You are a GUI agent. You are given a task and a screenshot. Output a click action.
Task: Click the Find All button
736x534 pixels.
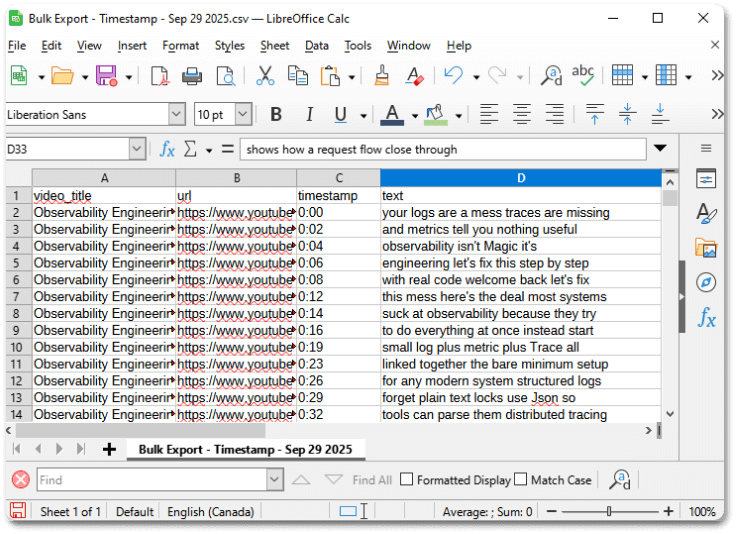point(372,480)
